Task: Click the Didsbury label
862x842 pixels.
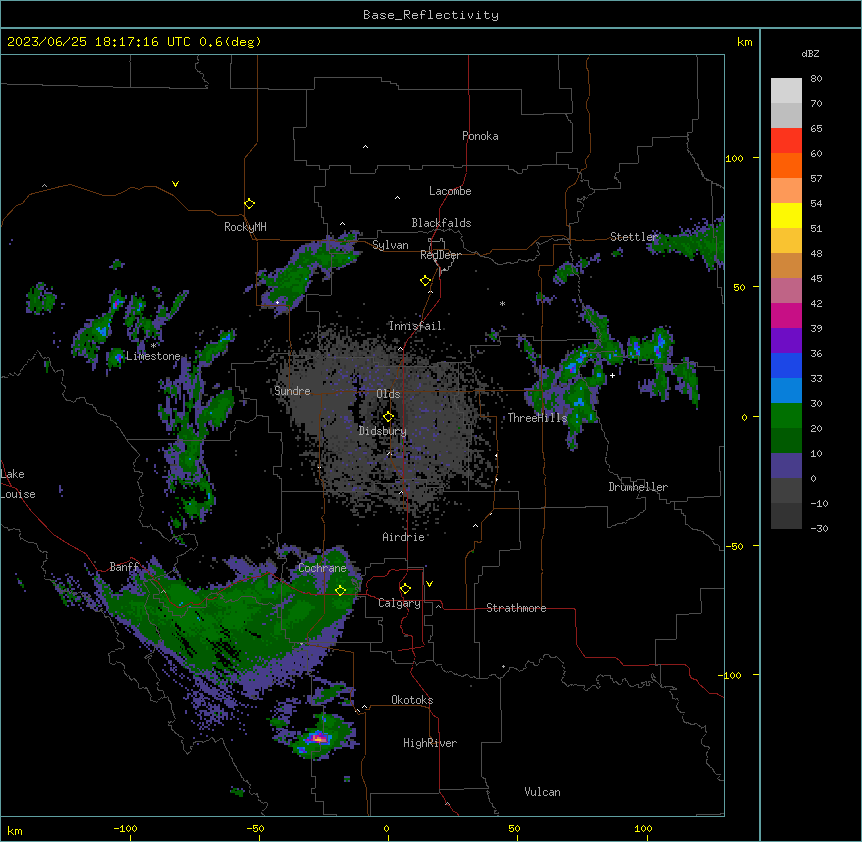Action: click(x=383, y=431)
